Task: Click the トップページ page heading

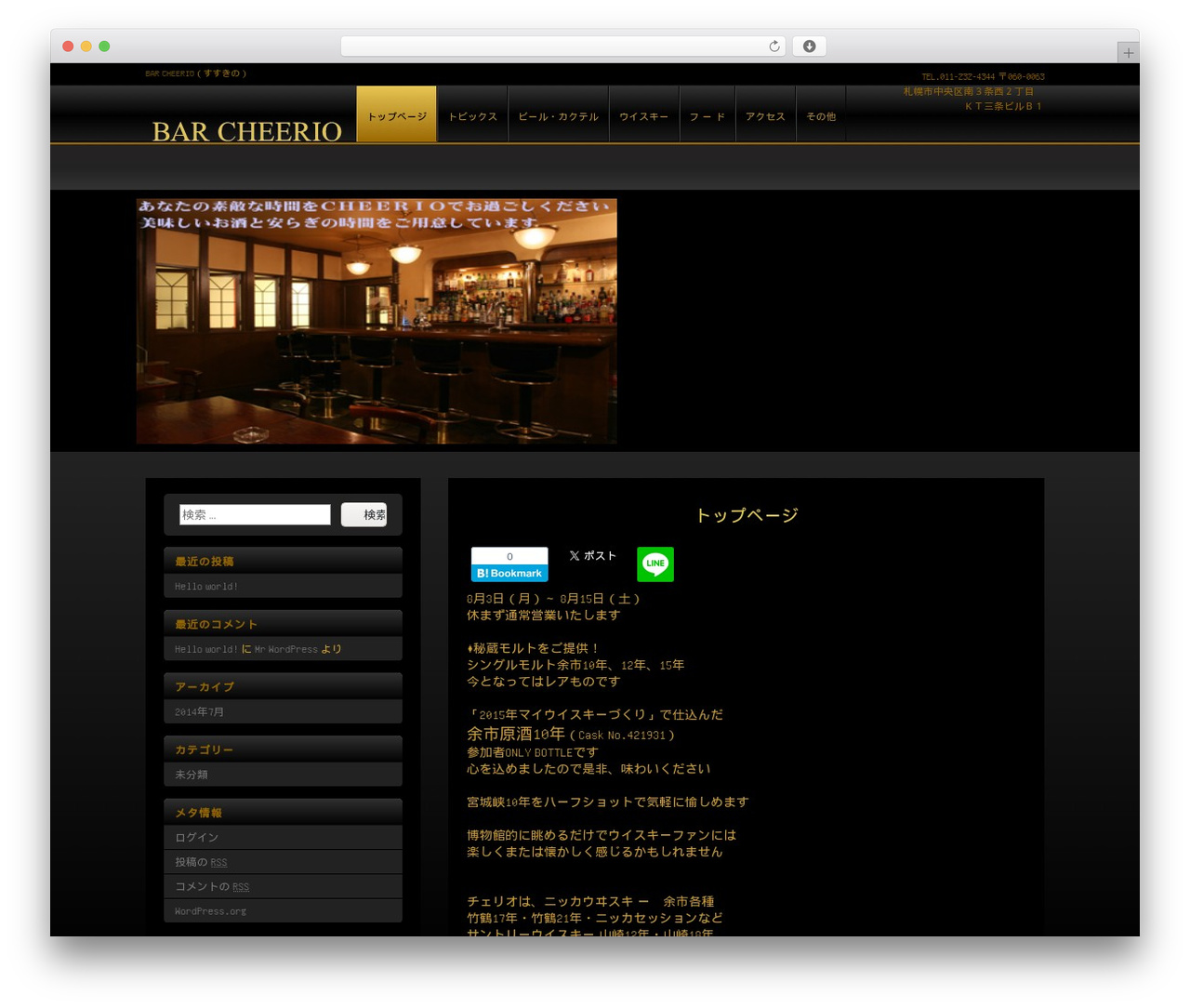Action: click(747, 515)
